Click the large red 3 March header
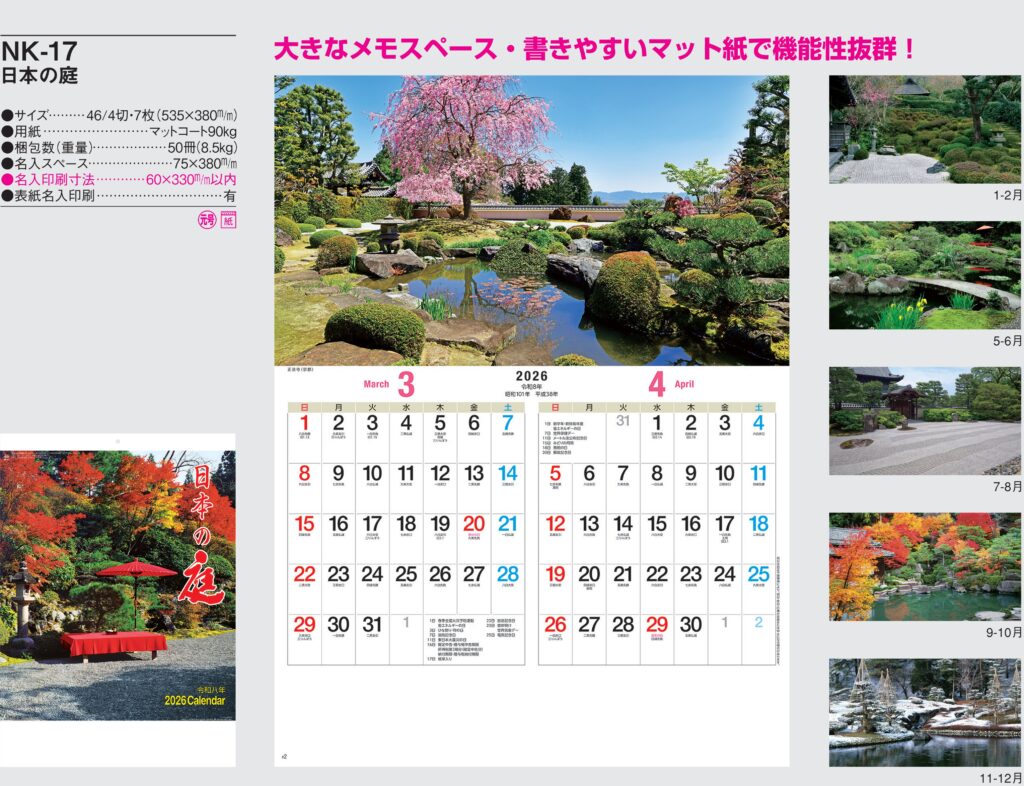Viewport: 1024px width, 786px height. click(405, 384)
